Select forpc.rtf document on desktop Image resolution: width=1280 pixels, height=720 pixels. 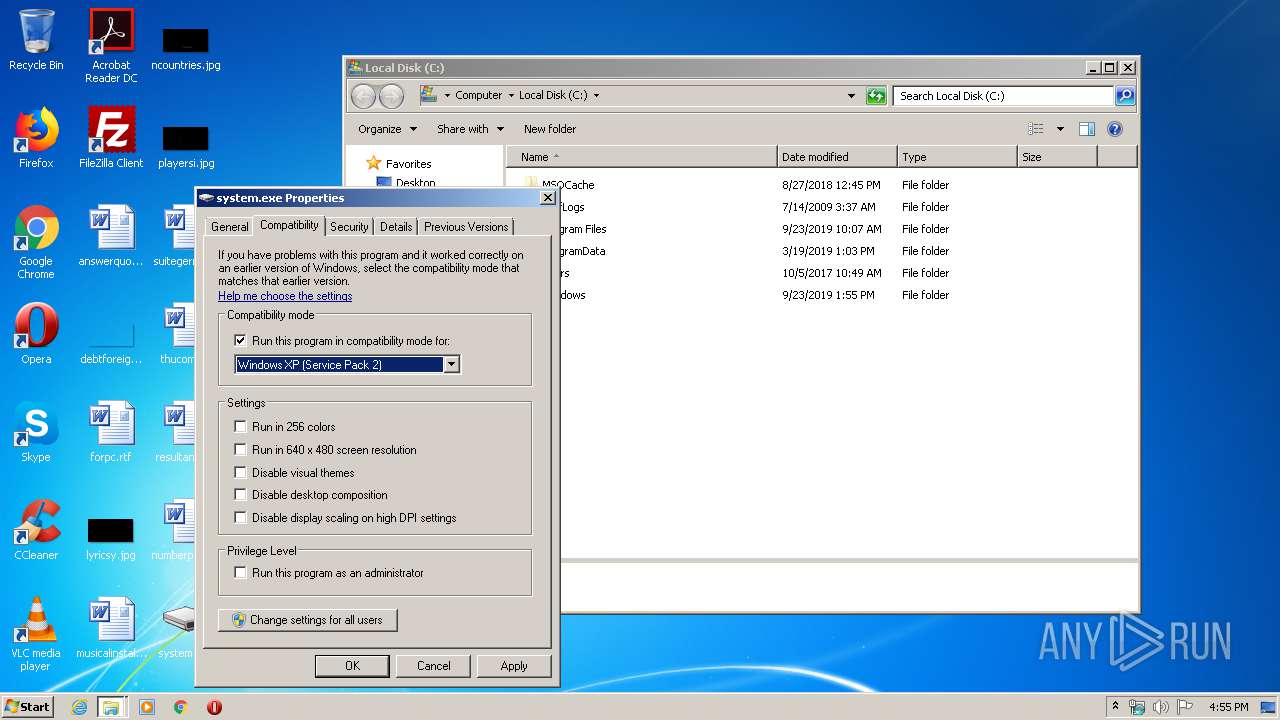111,432
